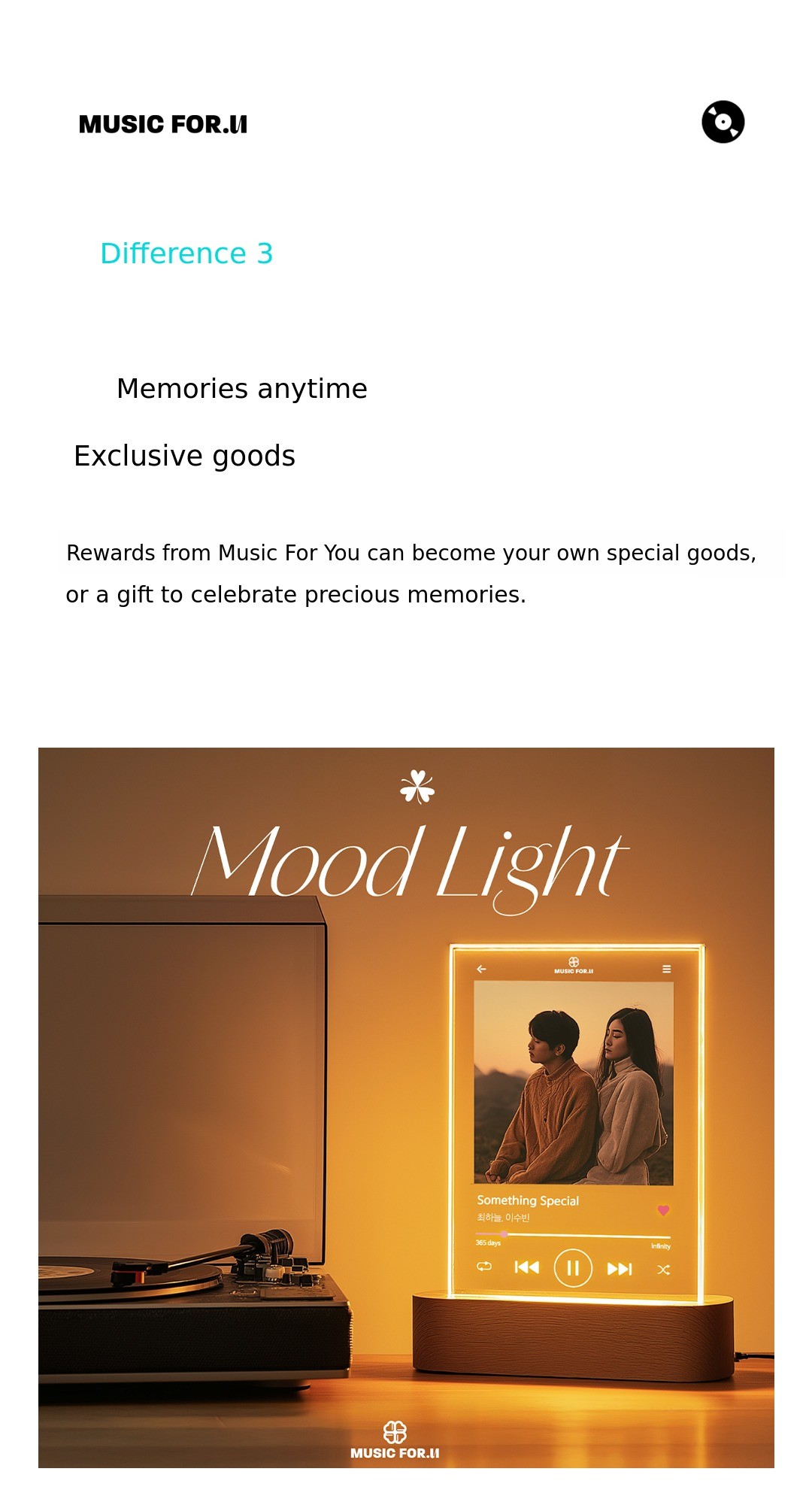Click the white clover icon above Mood Light
812x1499 pixels.
[417, 787]
